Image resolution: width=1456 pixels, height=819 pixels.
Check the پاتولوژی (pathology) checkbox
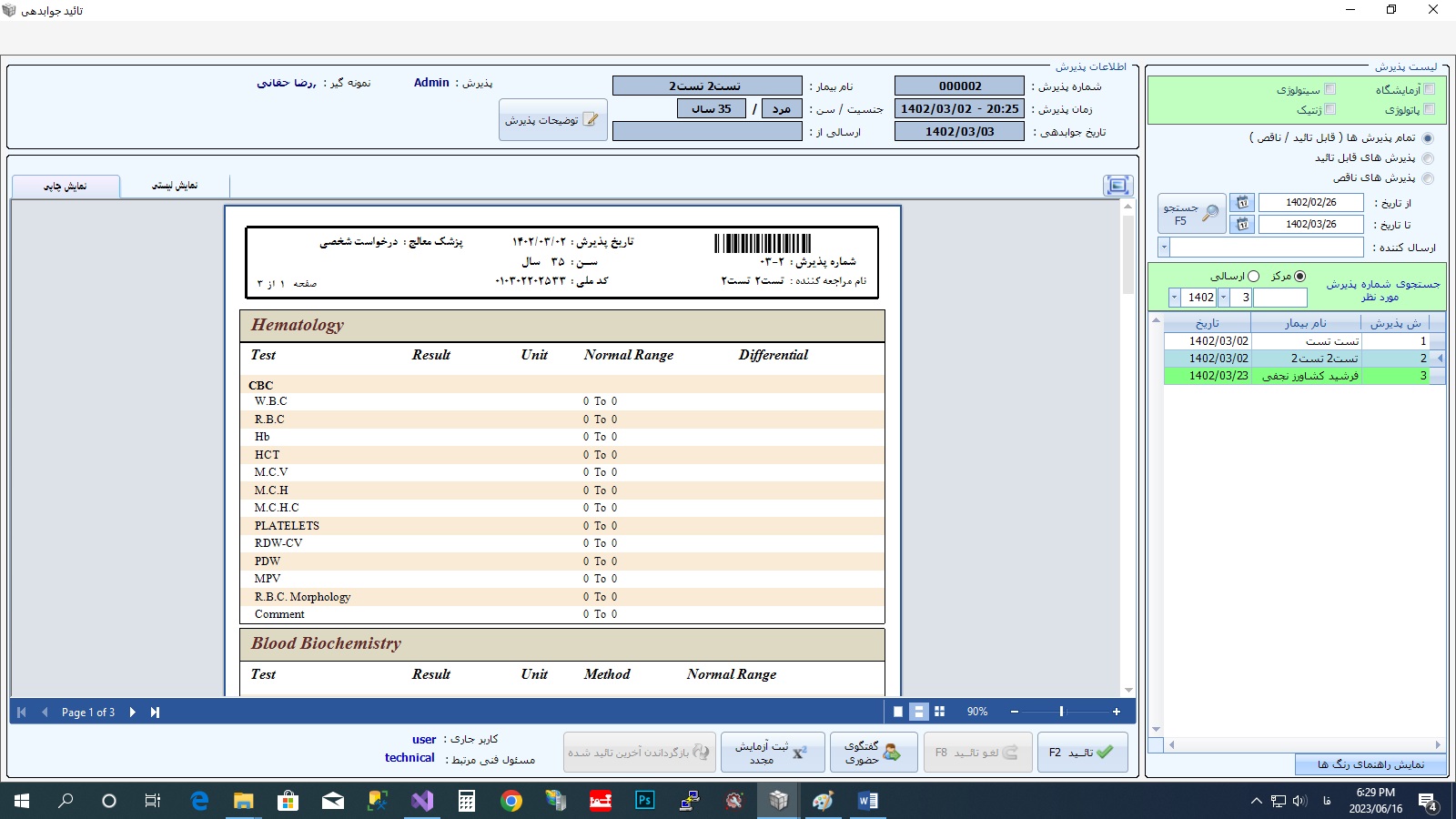point(1429,109)
